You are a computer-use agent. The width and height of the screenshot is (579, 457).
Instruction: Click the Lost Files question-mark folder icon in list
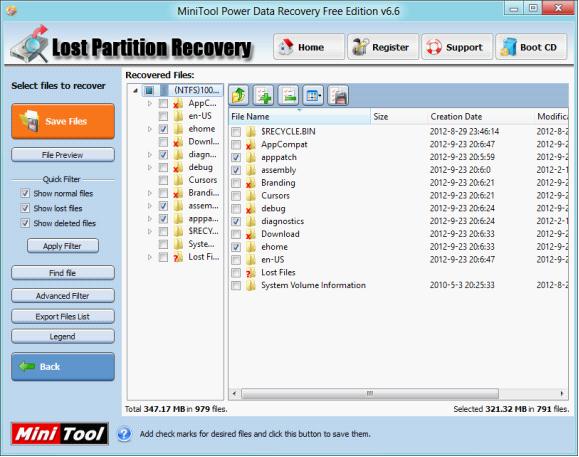pos(251,273)
